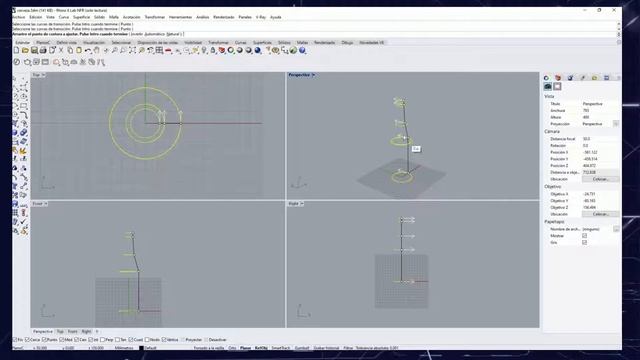Click the Open file folder icon
Image resolution: width=640 pixels, height=360 pixels.
[x=25, y=50]
